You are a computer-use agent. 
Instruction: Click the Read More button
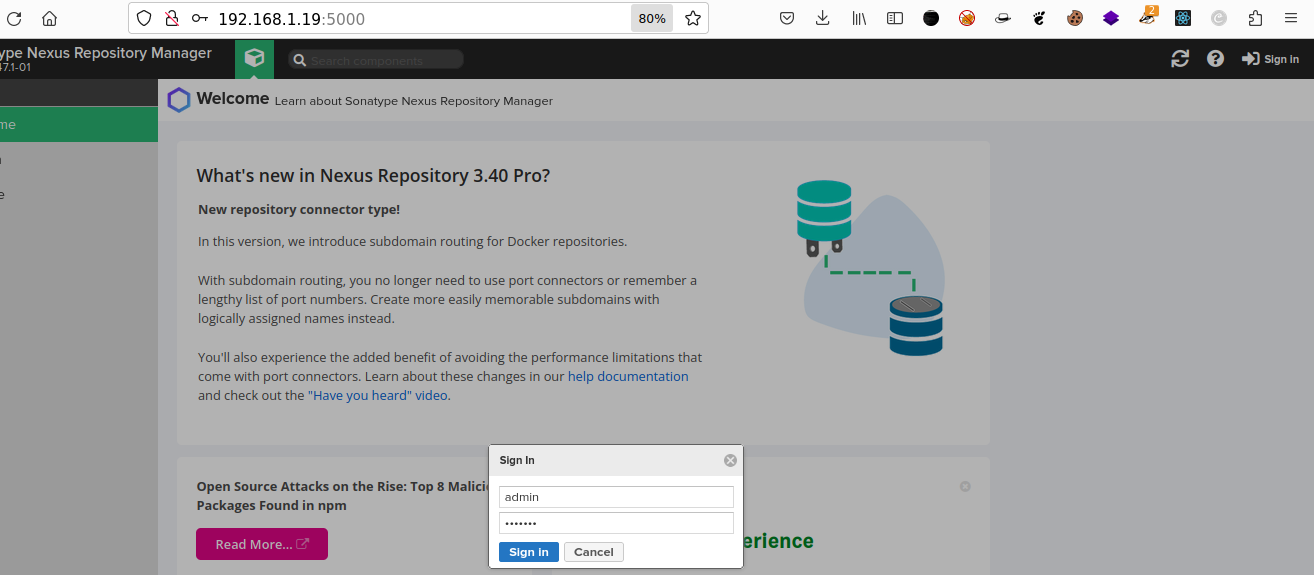[262, 544]
